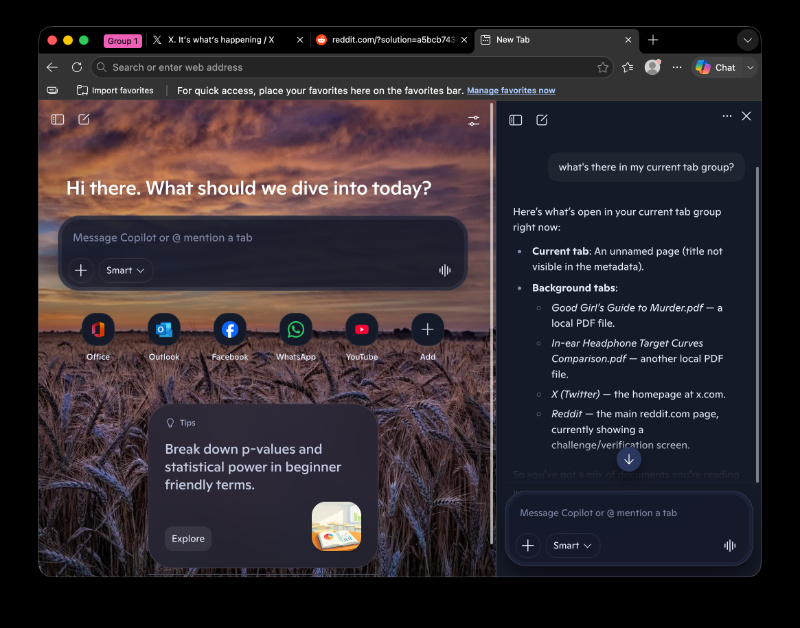Screen dimensions: 800x628
Task: Click the Explore button on the Tips card
Action: tap(188, 539)
